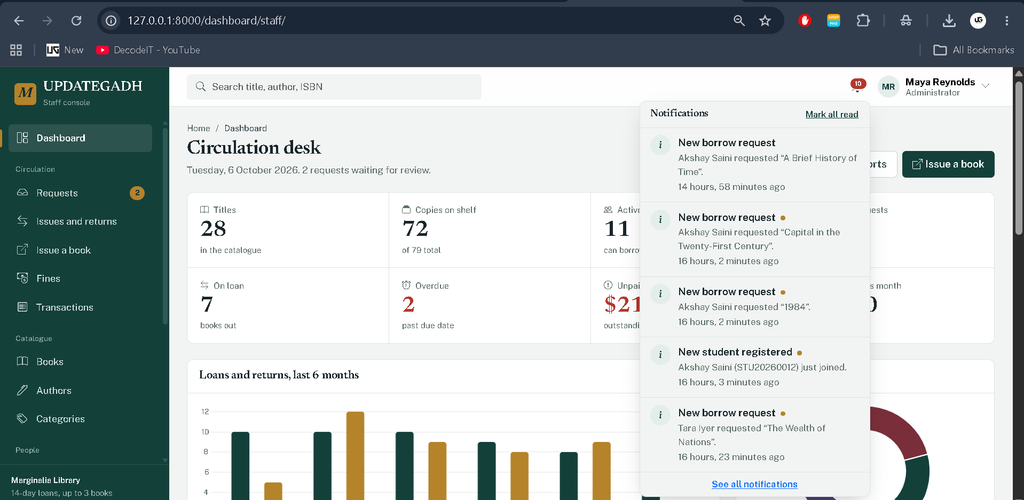The image size is (1024, 500).
Task: Click the info icon beside the 1984 request
Action: (x=660, y=294)
